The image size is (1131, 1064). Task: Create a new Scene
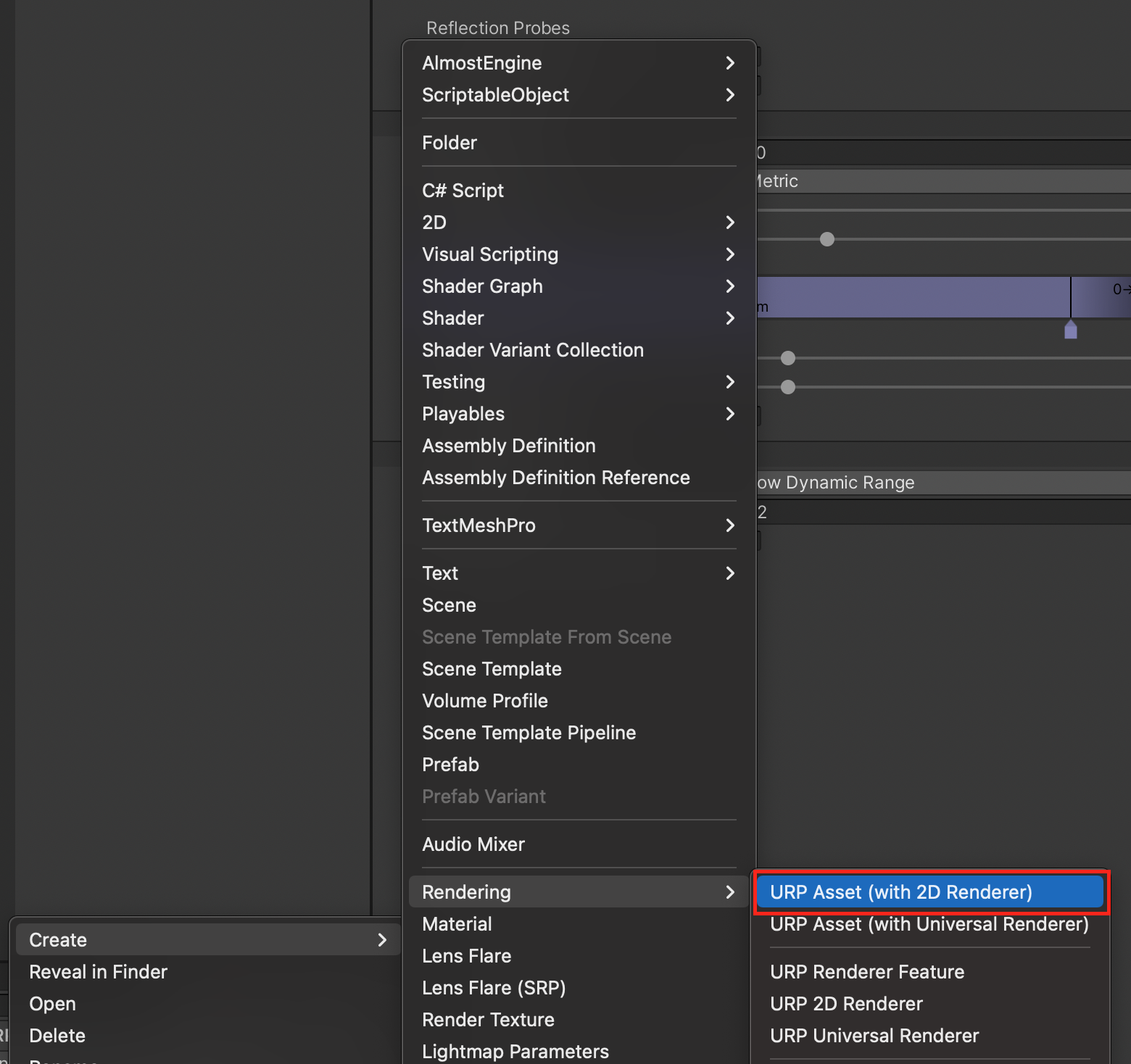(579, 605)
